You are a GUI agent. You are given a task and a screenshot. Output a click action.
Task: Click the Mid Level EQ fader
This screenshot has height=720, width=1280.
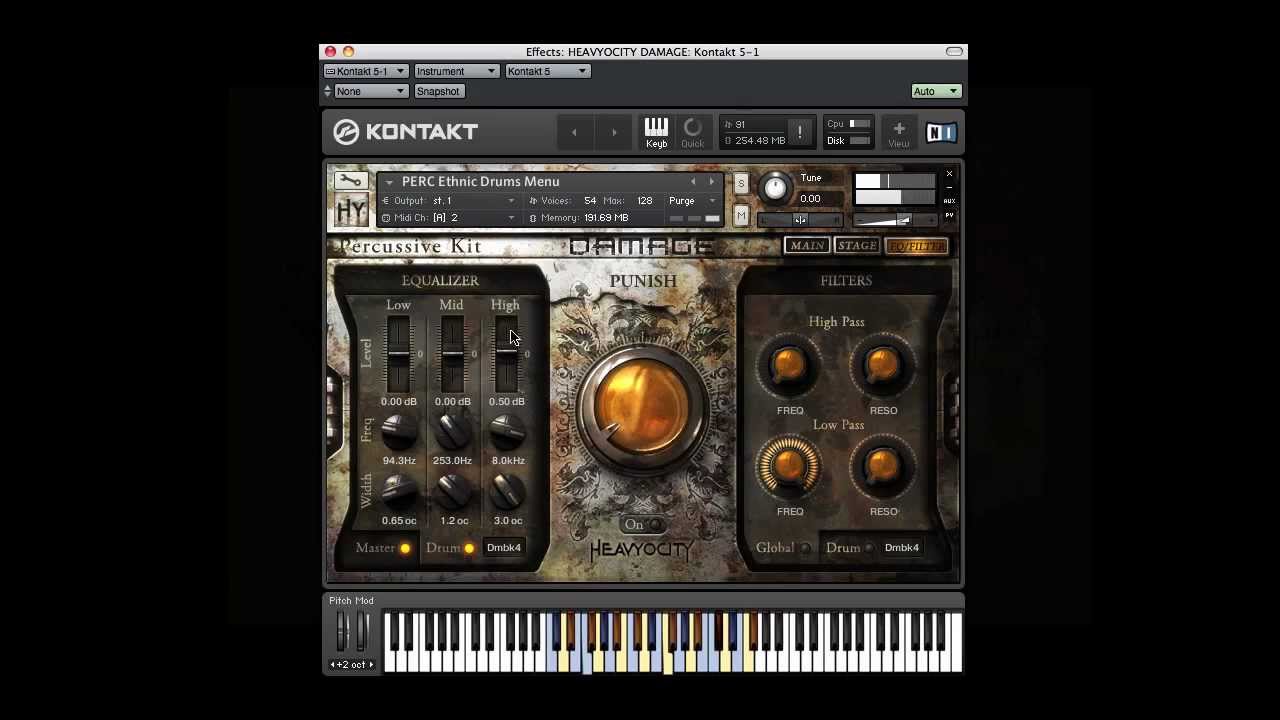pos(452,355)
